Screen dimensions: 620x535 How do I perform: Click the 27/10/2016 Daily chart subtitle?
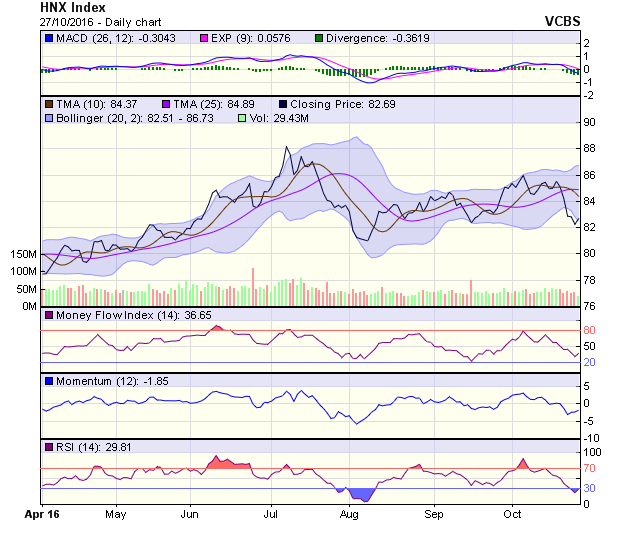pos(90,20)
